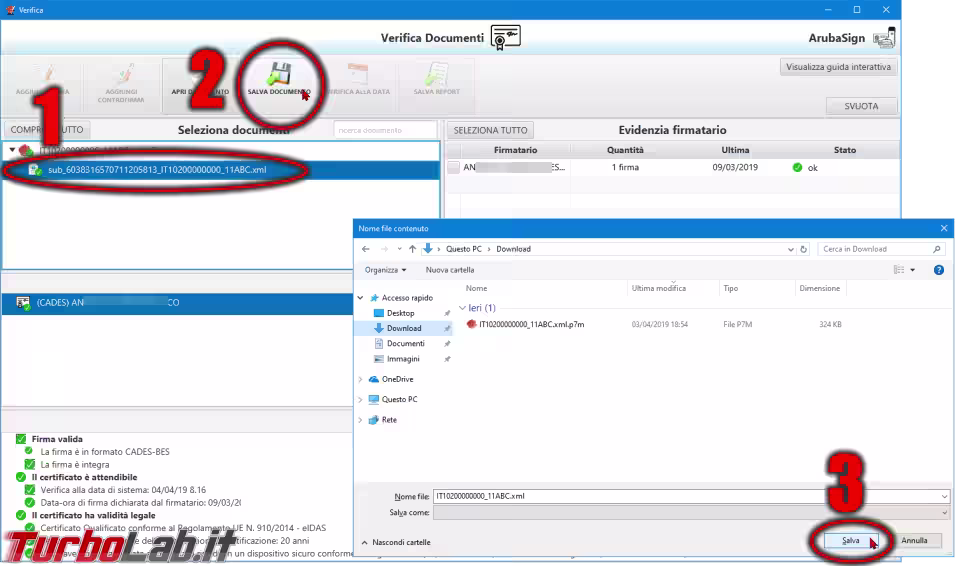960x566 pixels.
Task: Open the Nome file dropdown arrow
Action: pos(944,496)
